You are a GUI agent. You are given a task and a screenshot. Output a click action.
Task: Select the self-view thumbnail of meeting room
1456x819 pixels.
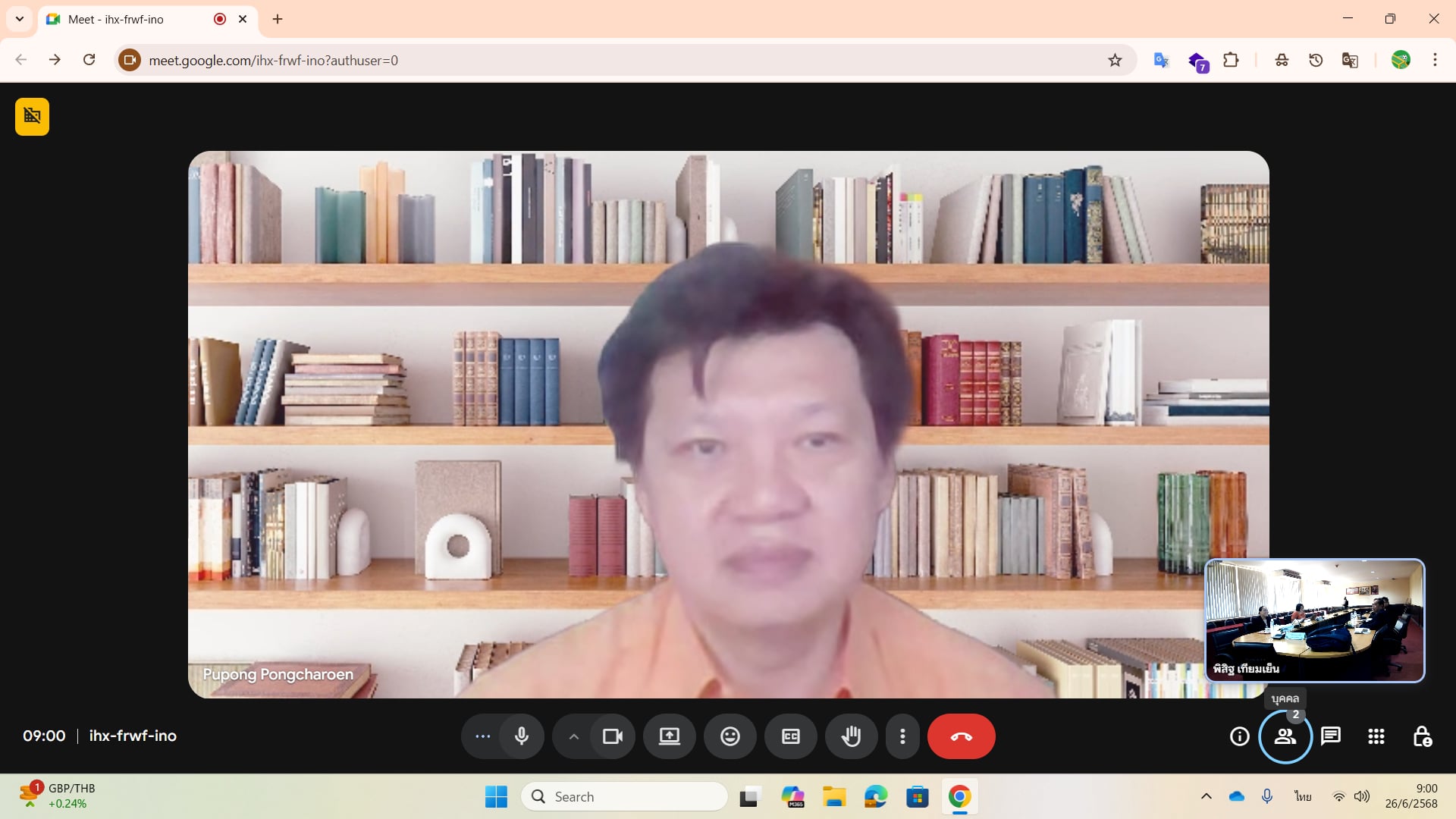(1315, 620)
